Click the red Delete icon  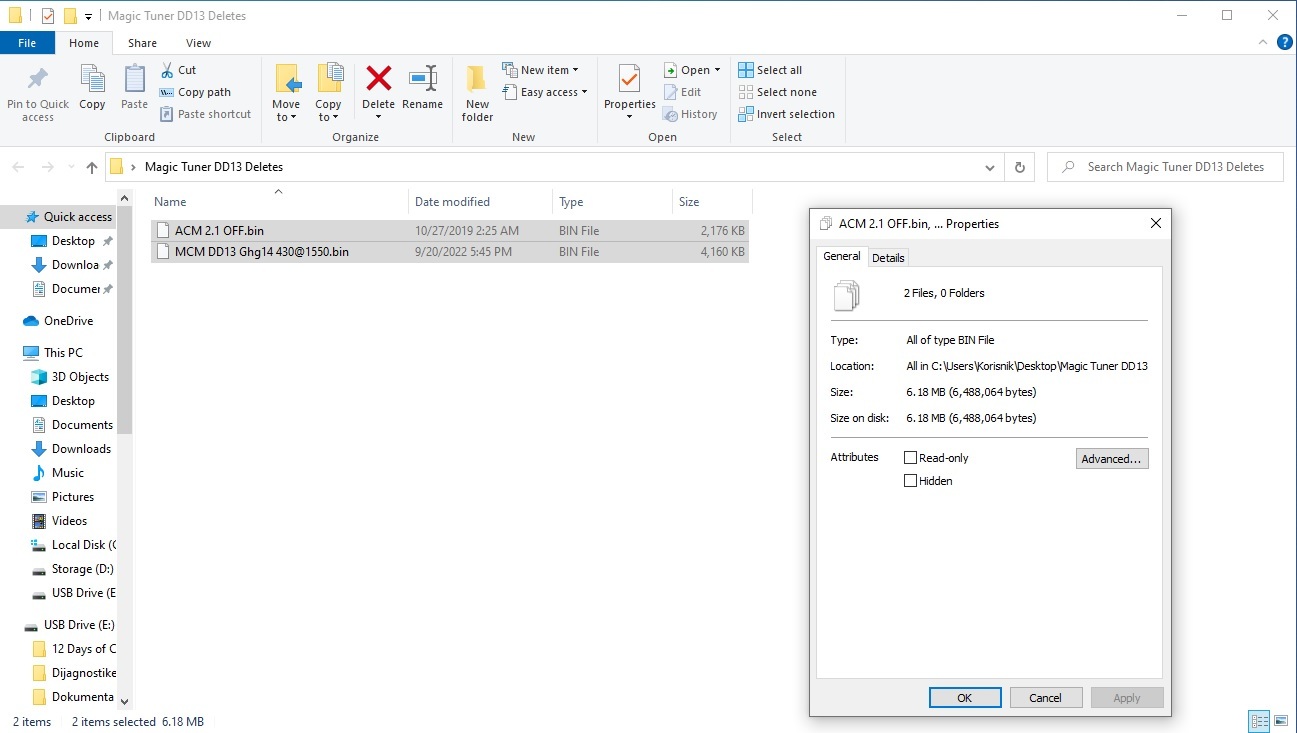pos(378,79)
